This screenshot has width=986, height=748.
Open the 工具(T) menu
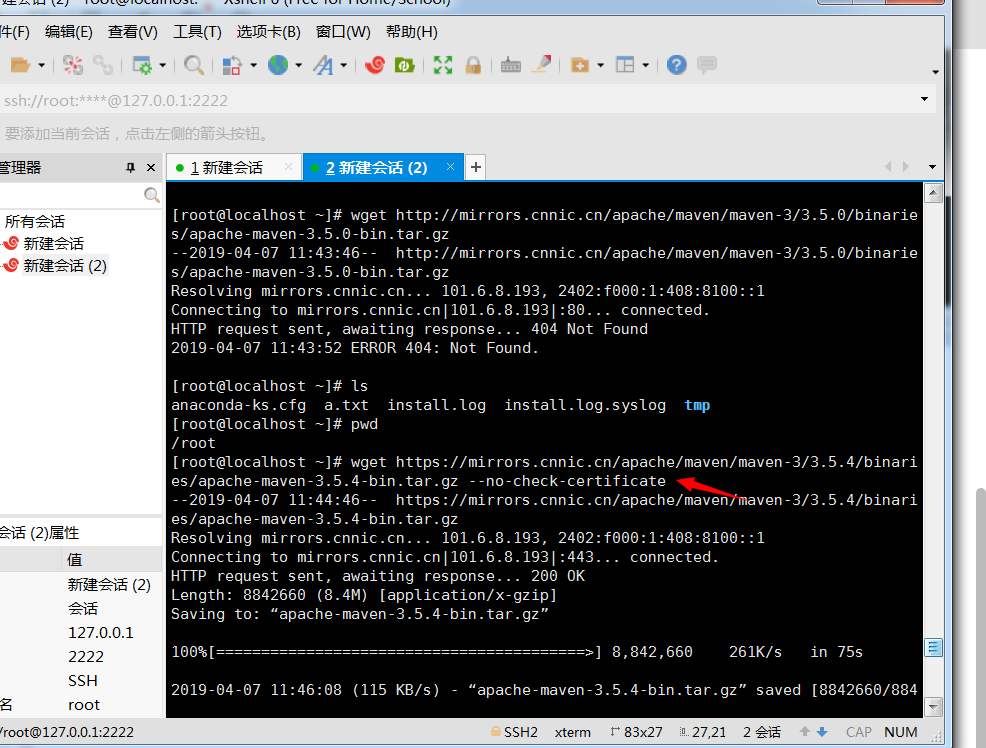coord(196,31)
